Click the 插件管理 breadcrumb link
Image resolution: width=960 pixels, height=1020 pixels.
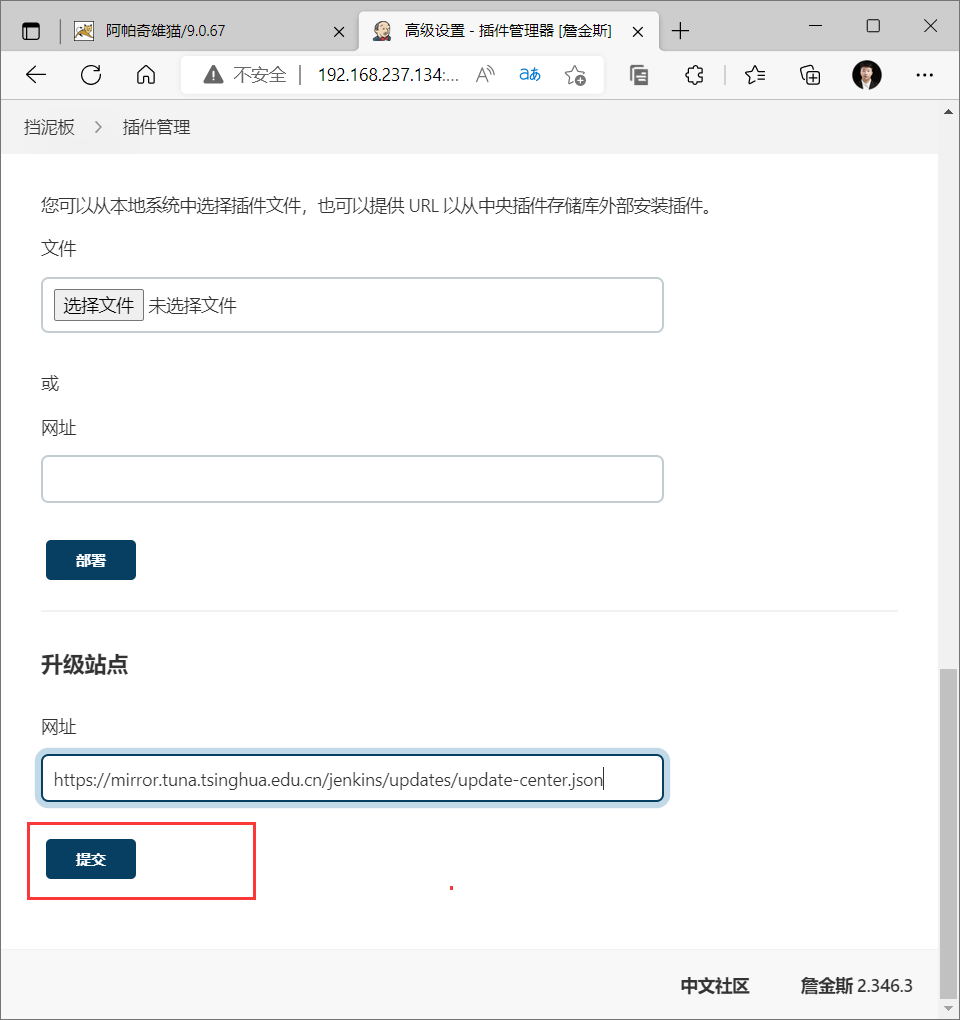coord(156,128)
